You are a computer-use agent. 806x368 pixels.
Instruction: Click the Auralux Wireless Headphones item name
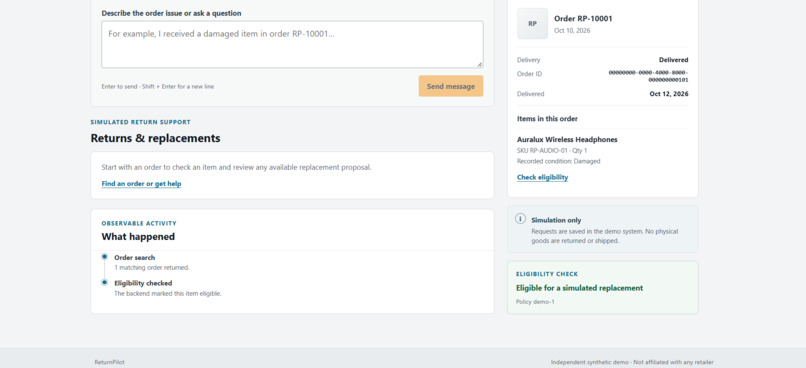click(567, 139)
